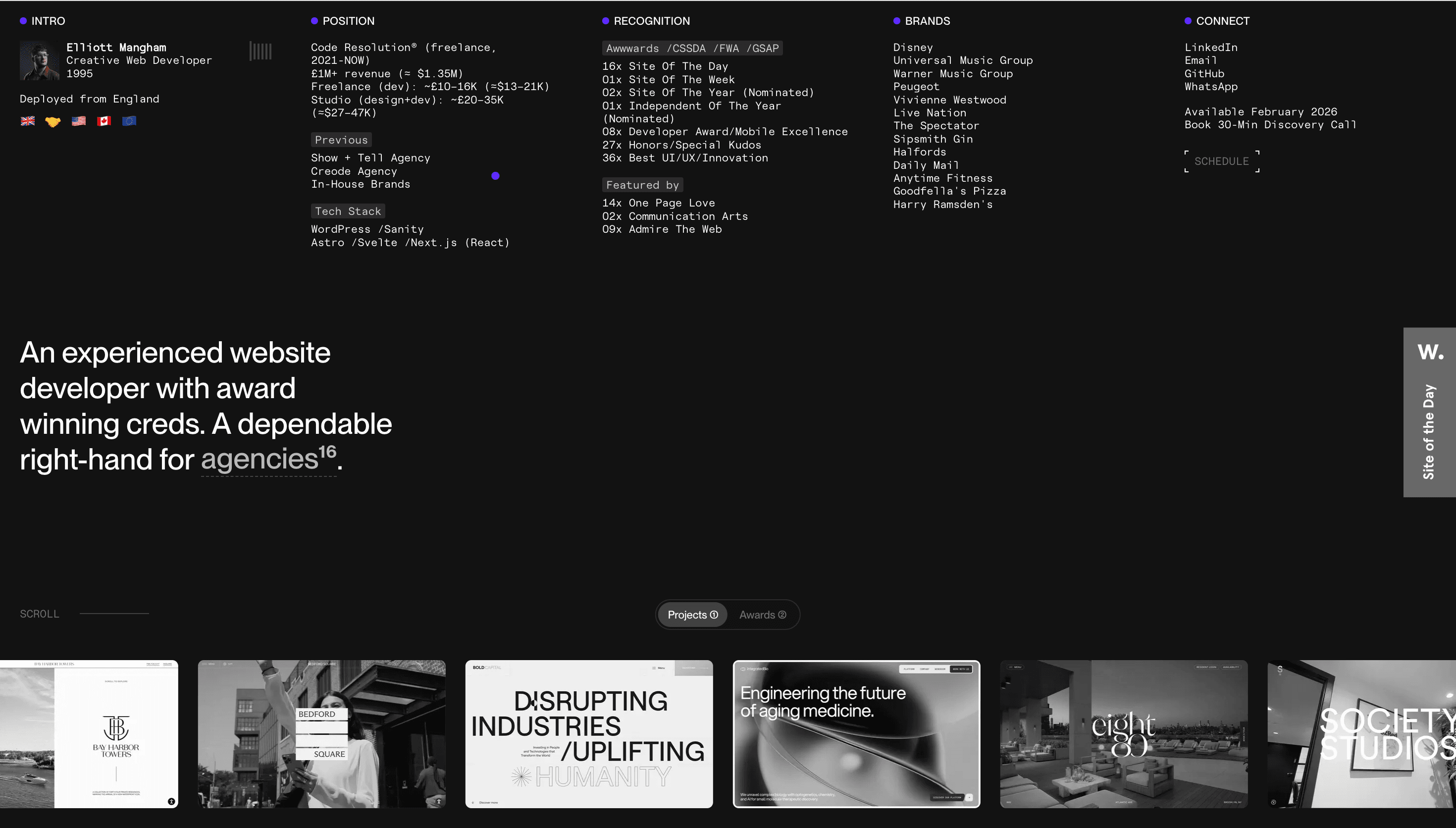This screenshot has height=828, width=1456.
Task: Expand the Previous section
Action: 341,140
